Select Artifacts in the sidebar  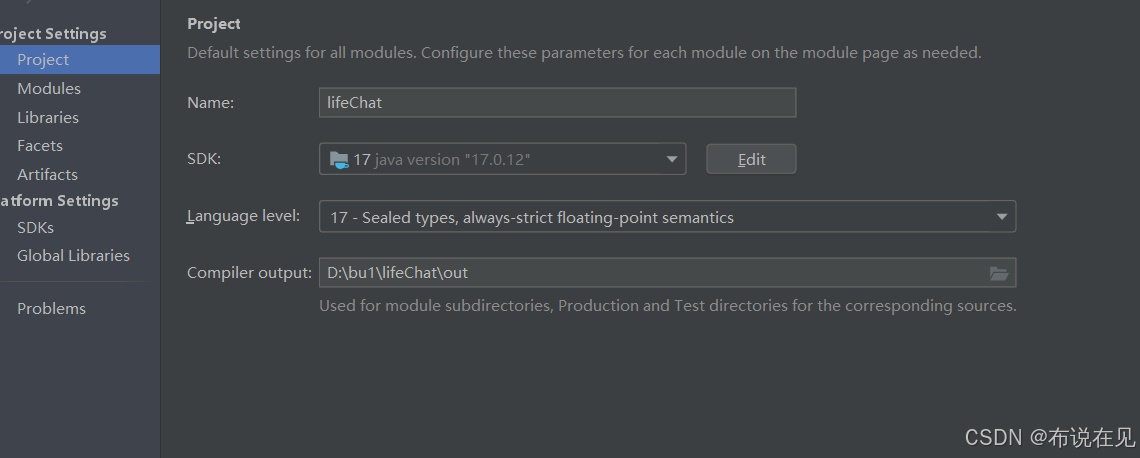tap(47, 174)
